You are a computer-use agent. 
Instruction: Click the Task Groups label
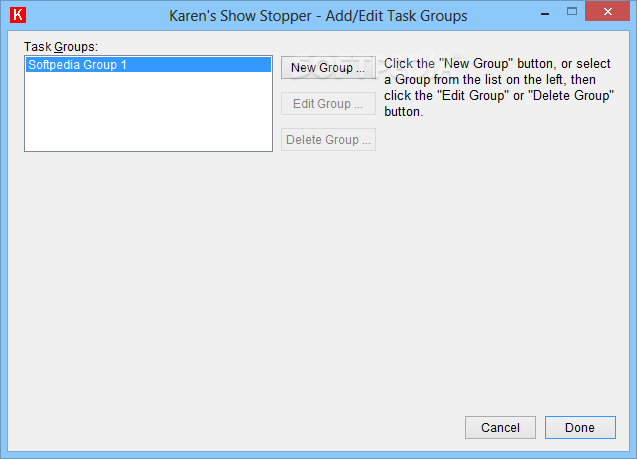(61, 47)
